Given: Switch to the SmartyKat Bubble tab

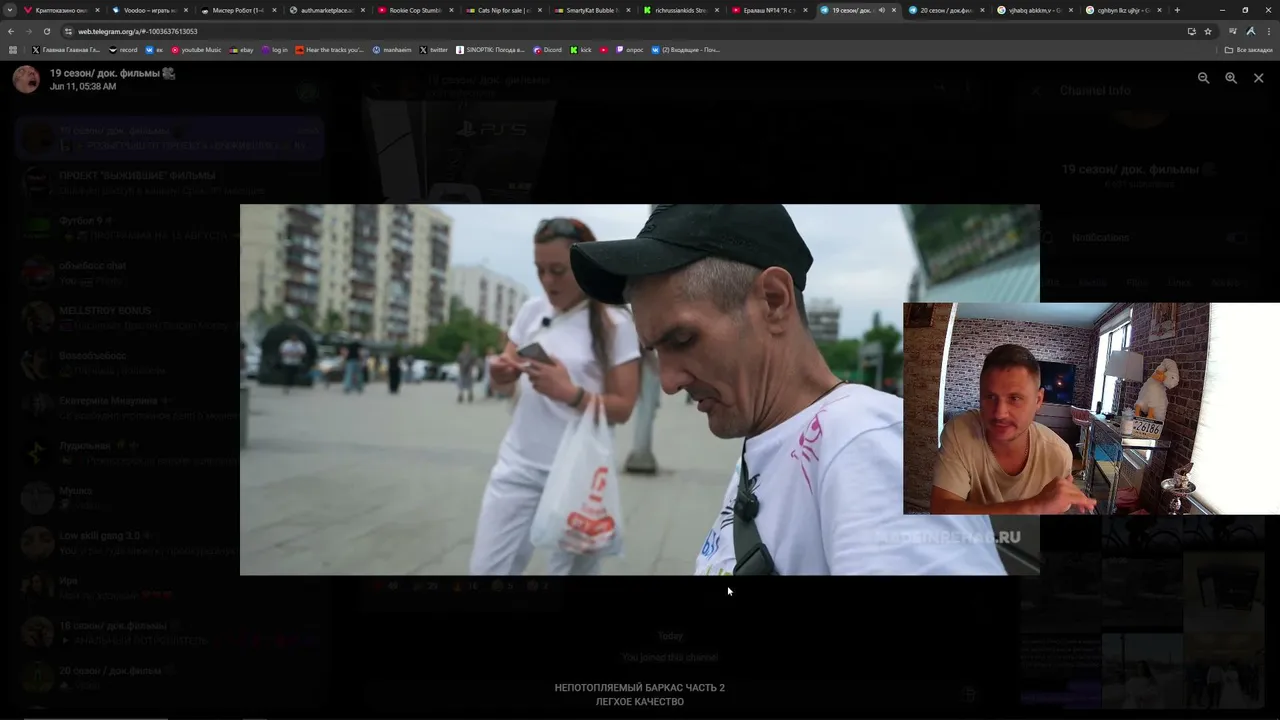Looking at the screenshot, I should click(x=590, y=10).
